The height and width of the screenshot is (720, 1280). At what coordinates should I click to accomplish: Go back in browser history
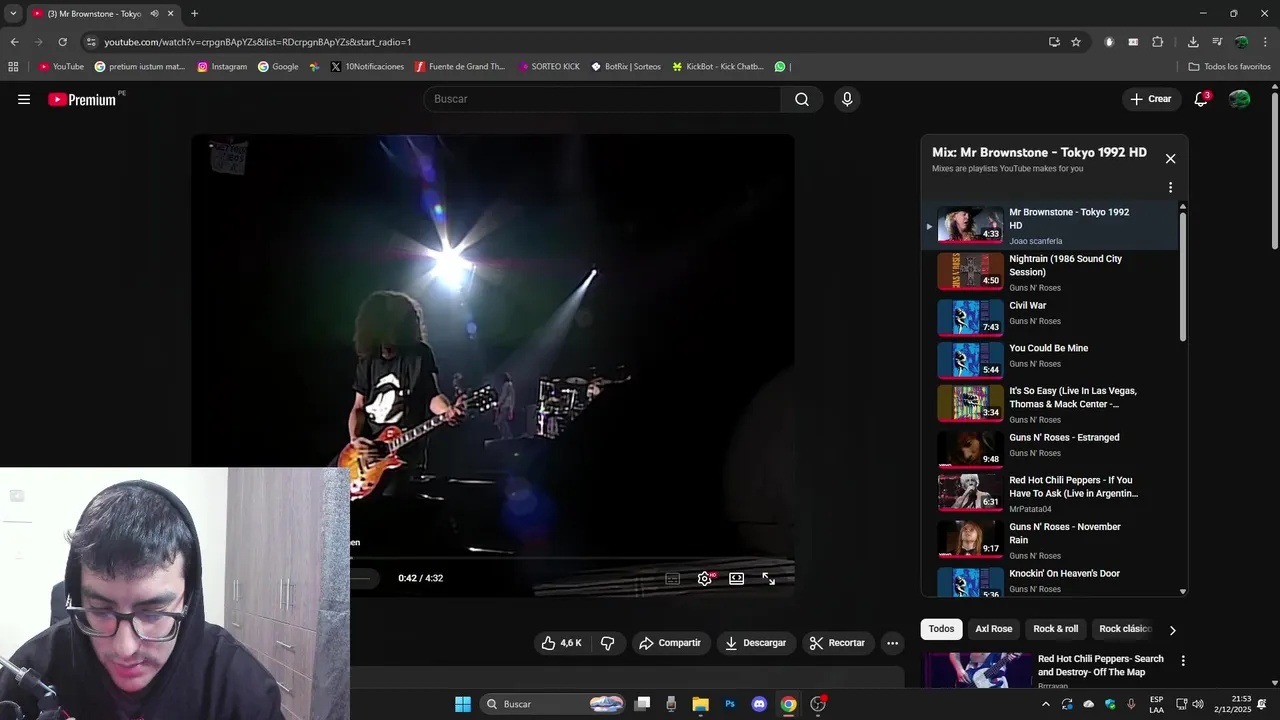14,42
